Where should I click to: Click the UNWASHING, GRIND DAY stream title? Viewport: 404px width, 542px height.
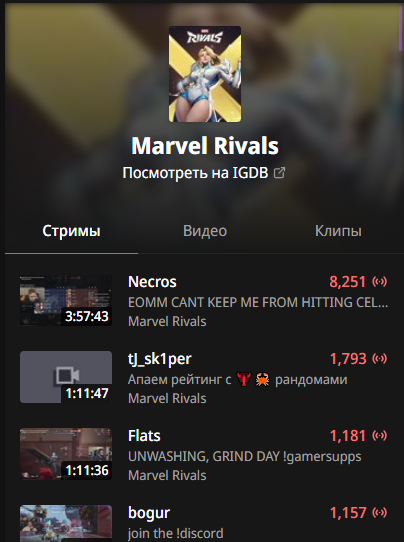coord(245,456)
